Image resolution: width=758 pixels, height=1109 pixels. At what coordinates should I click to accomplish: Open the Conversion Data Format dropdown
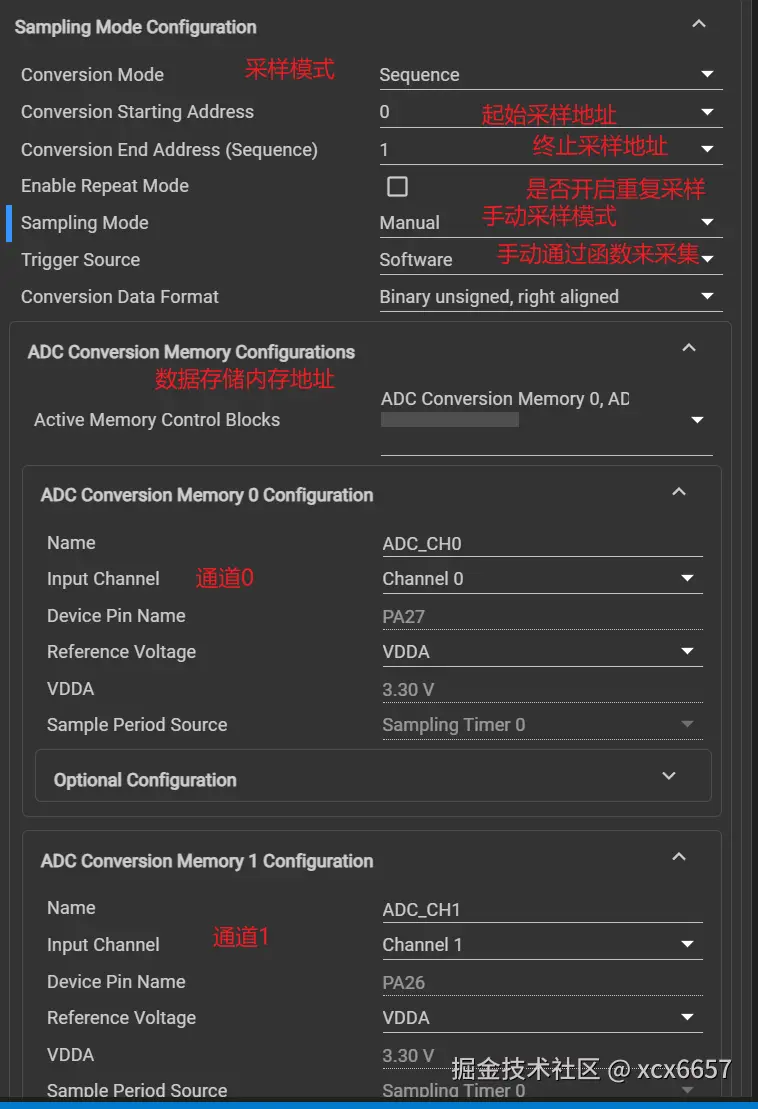coord(706,297)
